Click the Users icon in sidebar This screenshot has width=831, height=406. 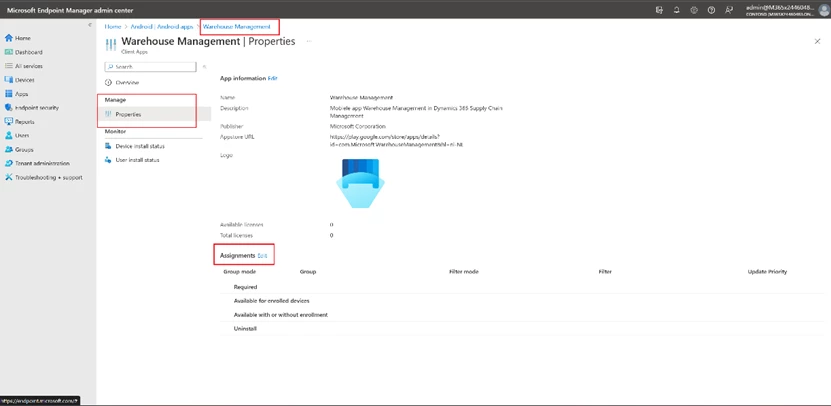click(x=8, y=136)
